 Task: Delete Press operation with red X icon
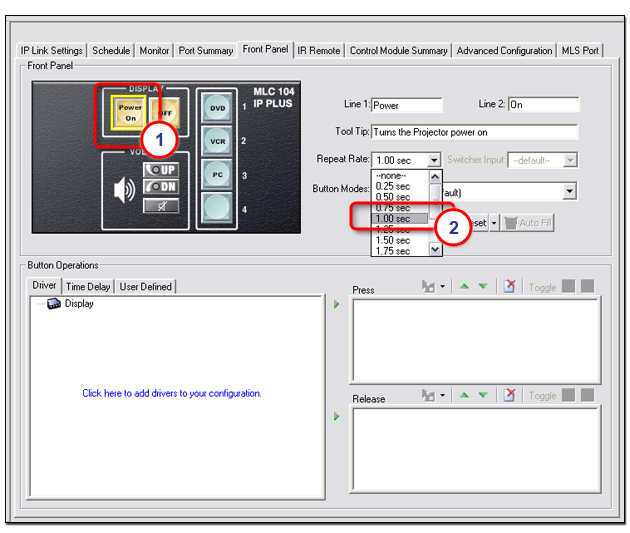point(509,286)
